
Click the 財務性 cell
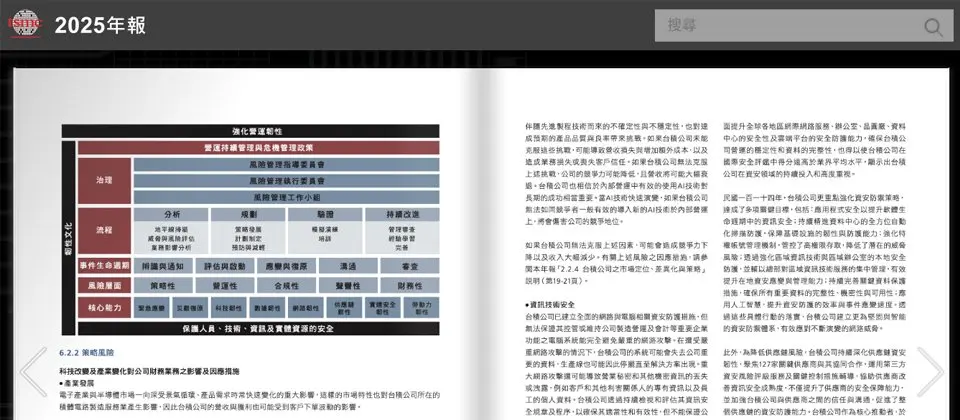[x=410, y=285]
